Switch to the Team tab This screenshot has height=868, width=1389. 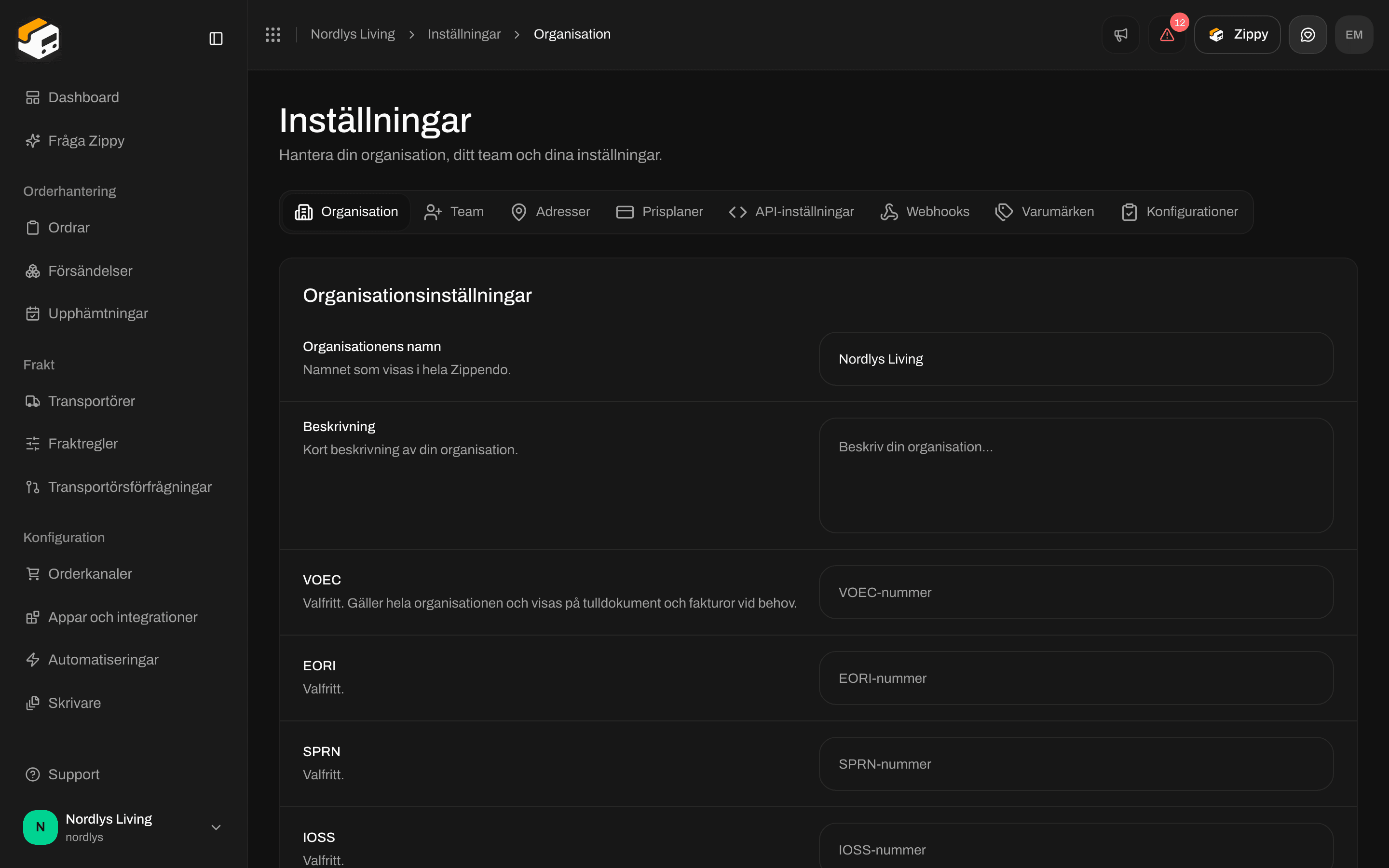453,212
